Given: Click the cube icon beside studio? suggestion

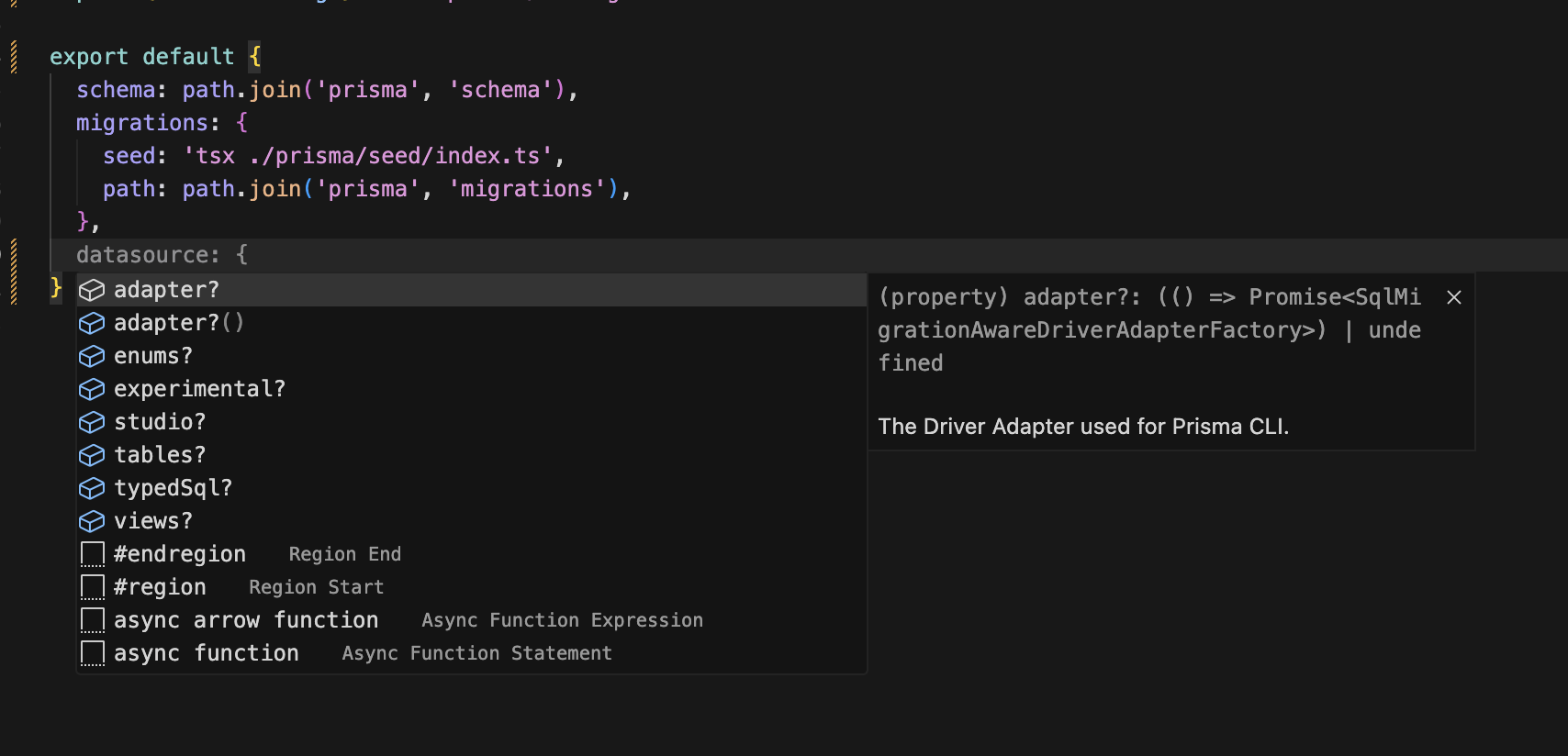Looking at the screenshot, I should coord(92,422).
